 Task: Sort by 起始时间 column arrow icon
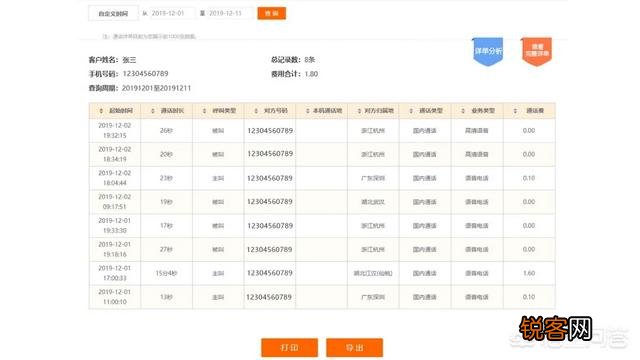[x=101, y=111]
